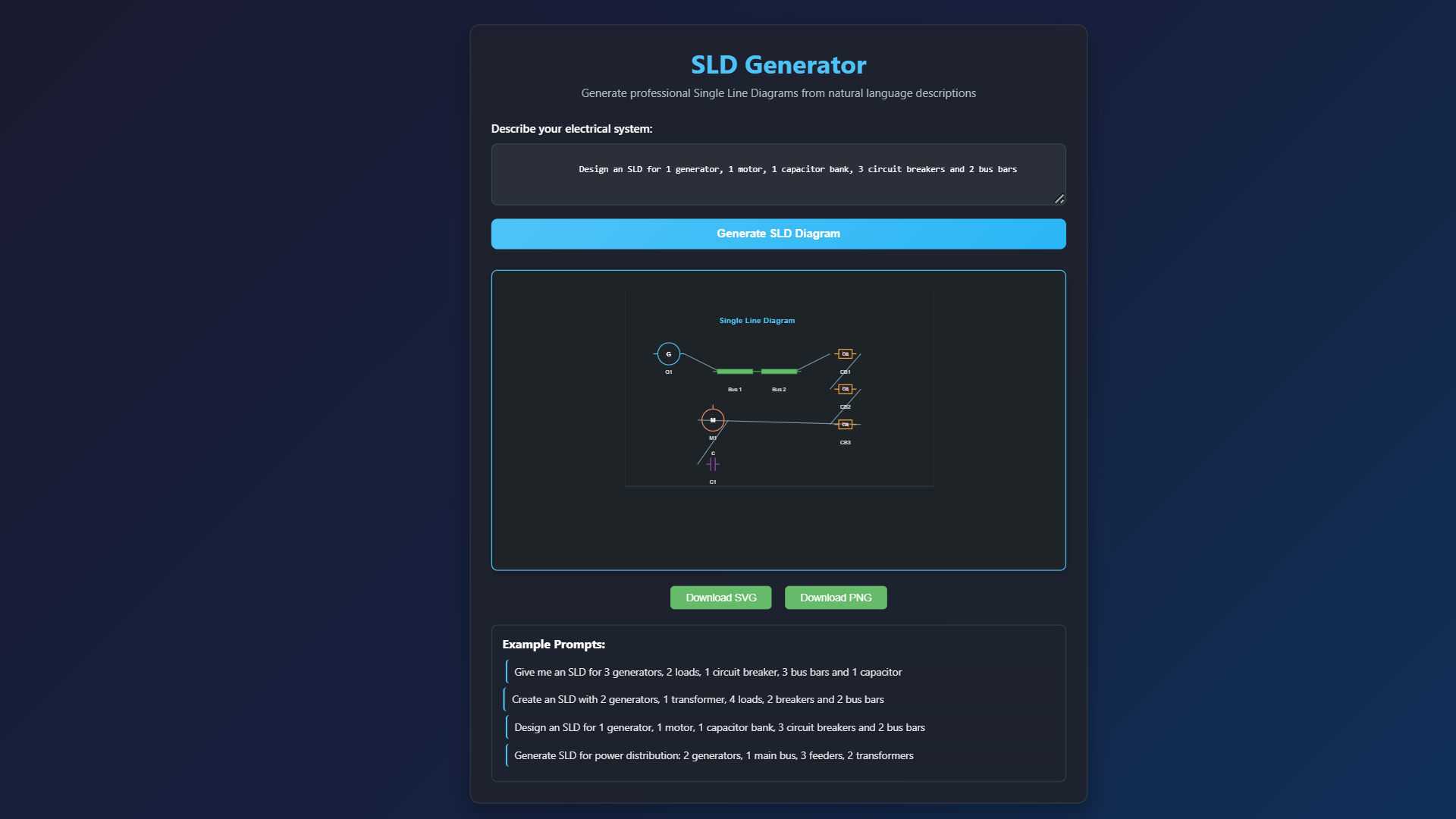Click the green Bus 1 bar

[x=735, y=372]
